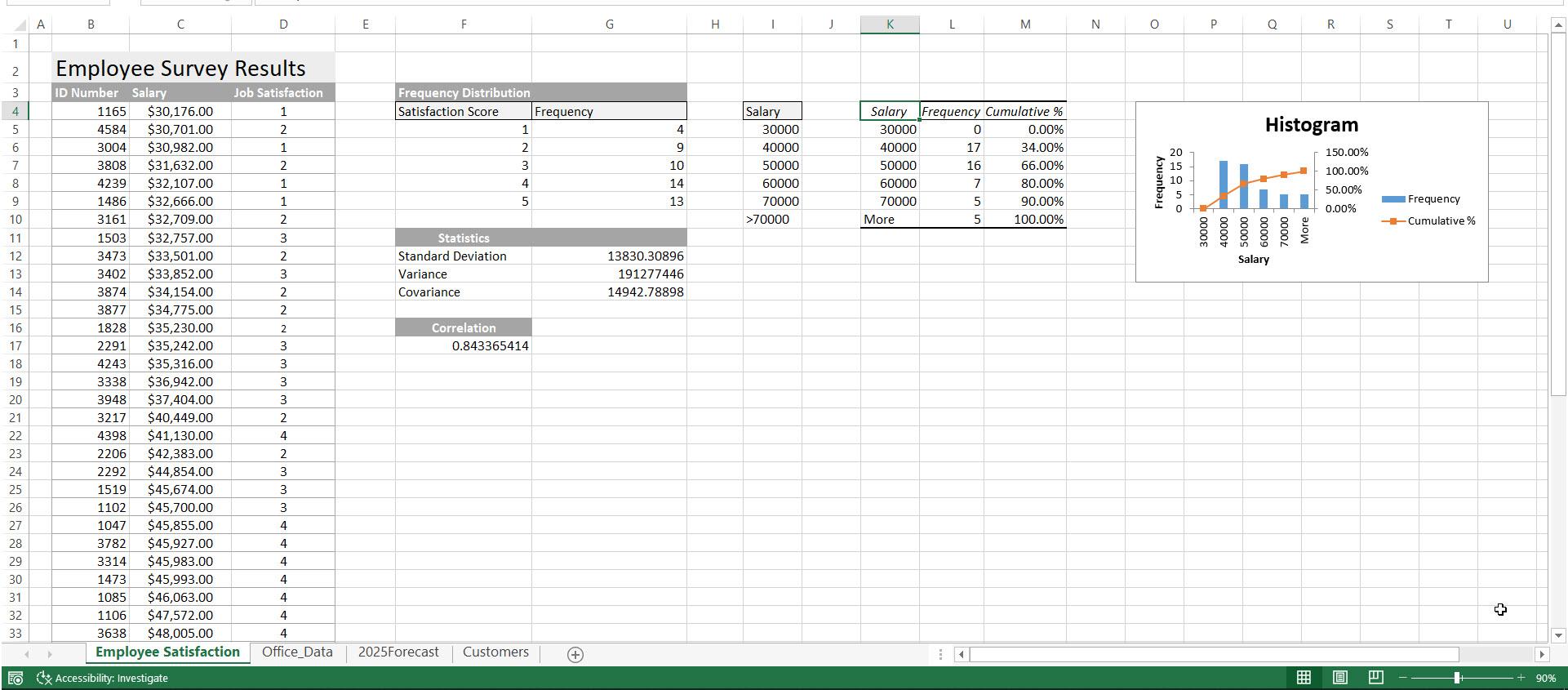Select ID number cell 3217
This screenshot has height=690, width=1568.
[x=91, y=417]
